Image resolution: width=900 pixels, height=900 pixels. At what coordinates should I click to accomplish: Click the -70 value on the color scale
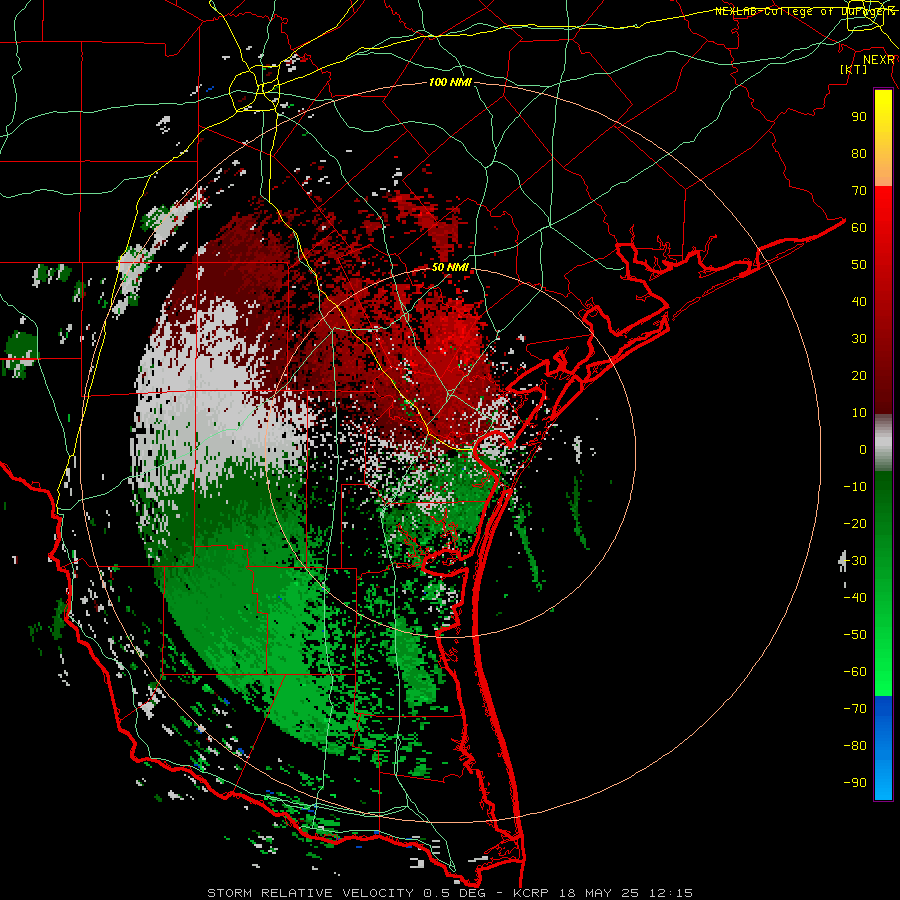(x=855, y=709)
